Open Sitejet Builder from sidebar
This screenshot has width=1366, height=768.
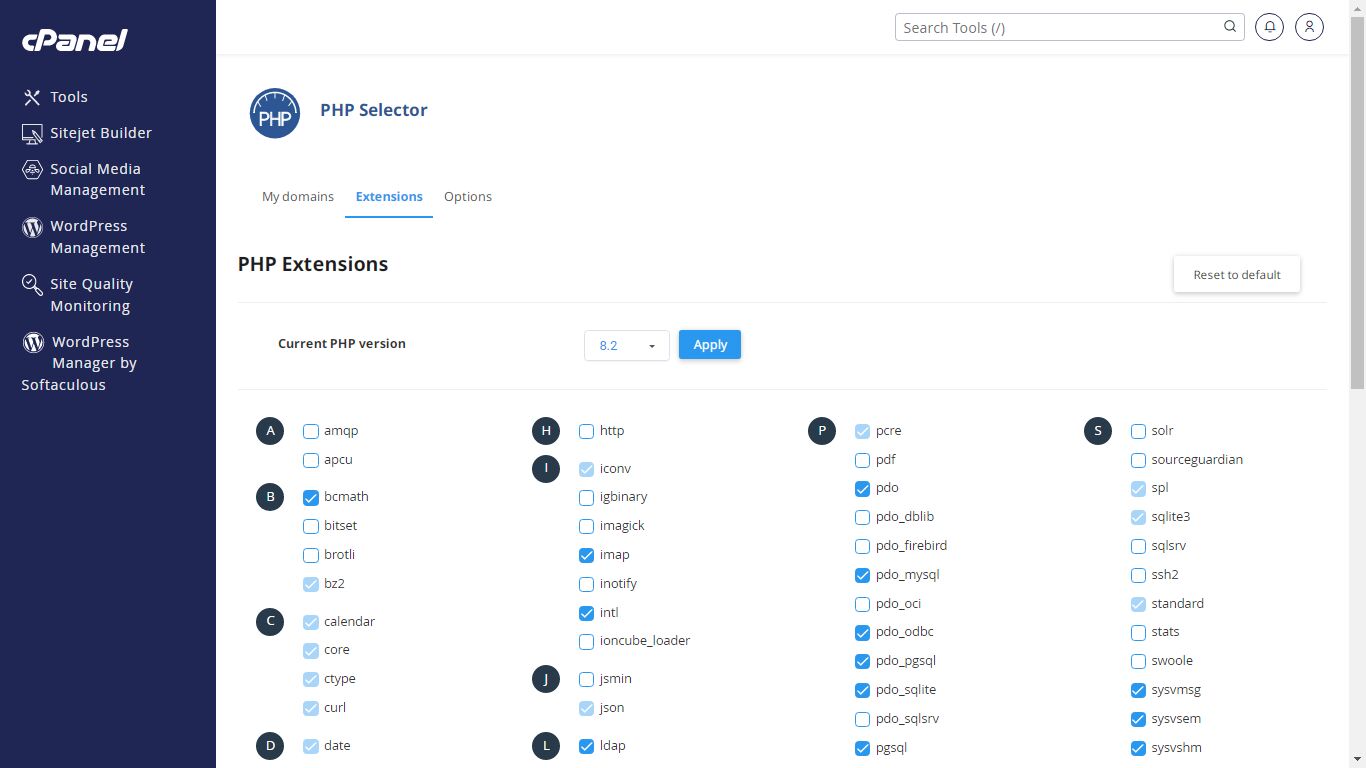click(x=101, y=133)
